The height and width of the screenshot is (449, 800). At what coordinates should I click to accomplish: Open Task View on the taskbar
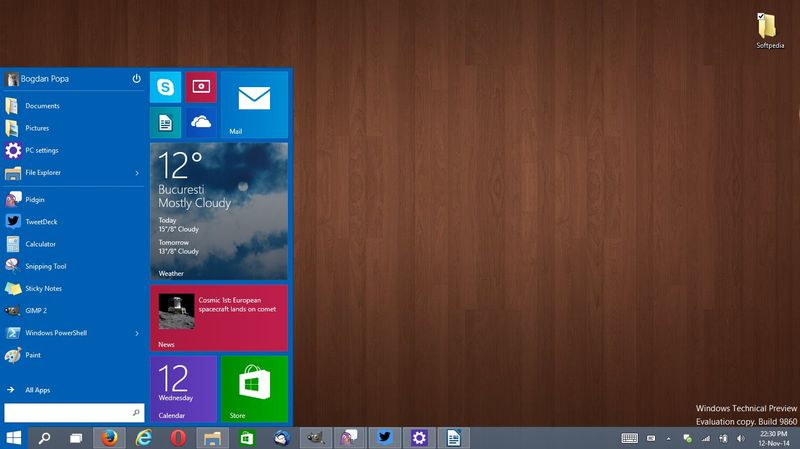76,438
